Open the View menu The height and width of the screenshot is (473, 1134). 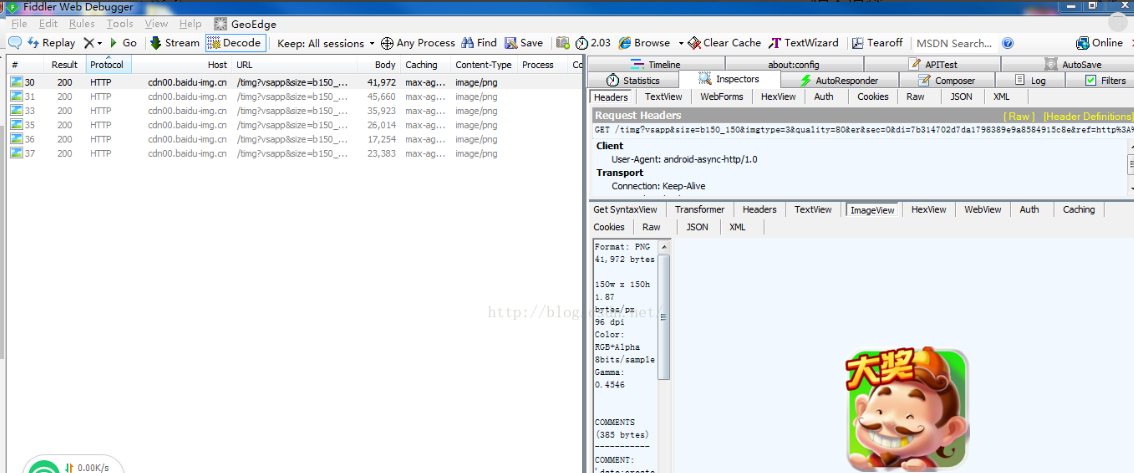click(x=156, y=24)
